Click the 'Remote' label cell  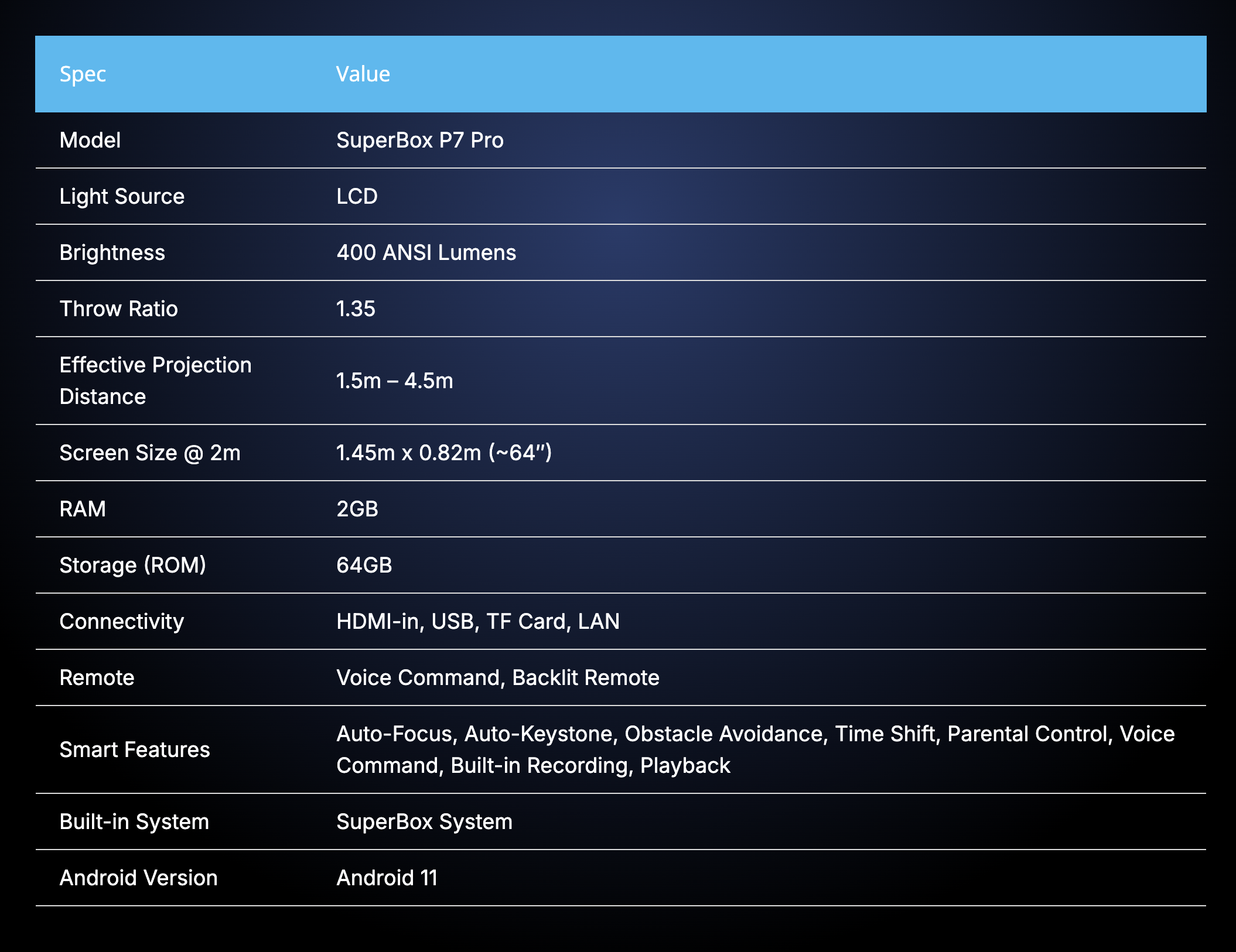click(97, 678)
